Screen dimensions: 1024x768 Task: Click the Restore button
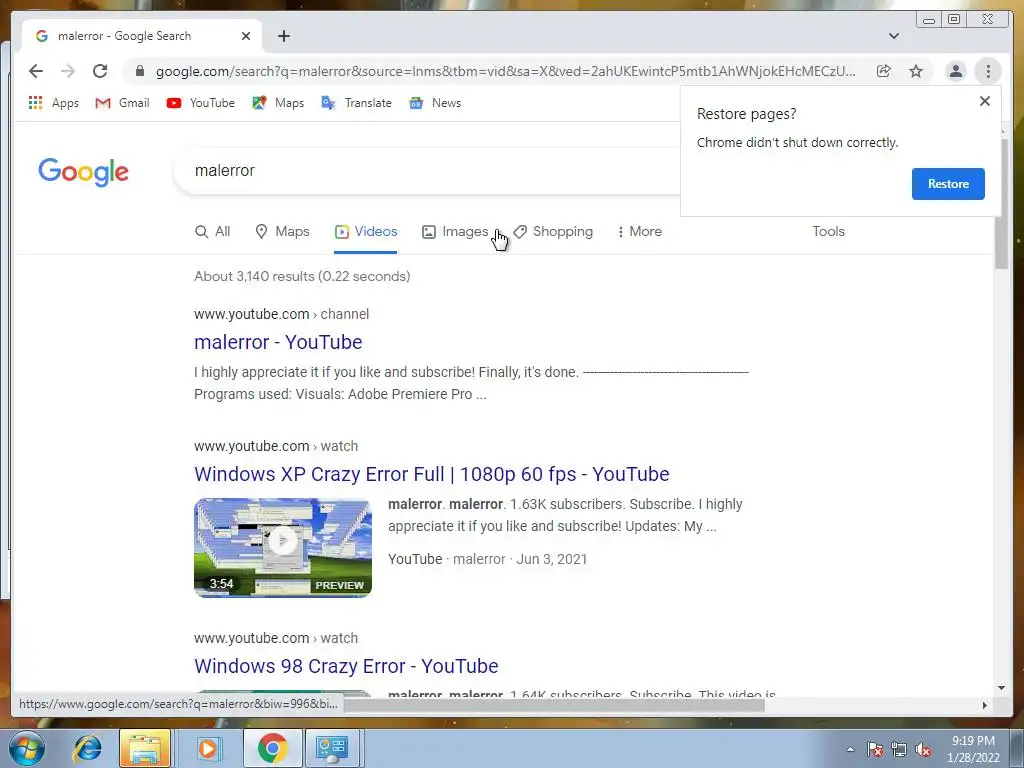click(948, 184)
